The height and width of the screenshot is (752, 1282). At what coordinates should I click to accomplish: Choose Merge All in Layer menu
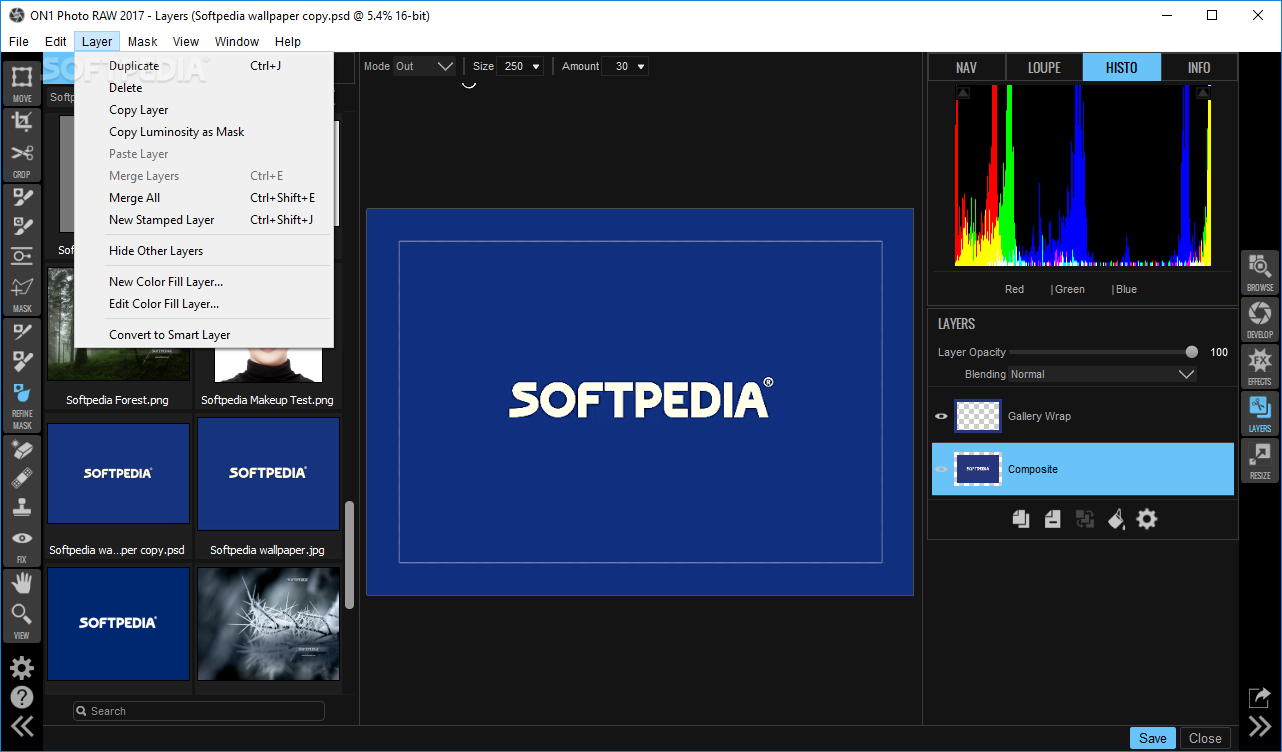(x=204, y=198)
